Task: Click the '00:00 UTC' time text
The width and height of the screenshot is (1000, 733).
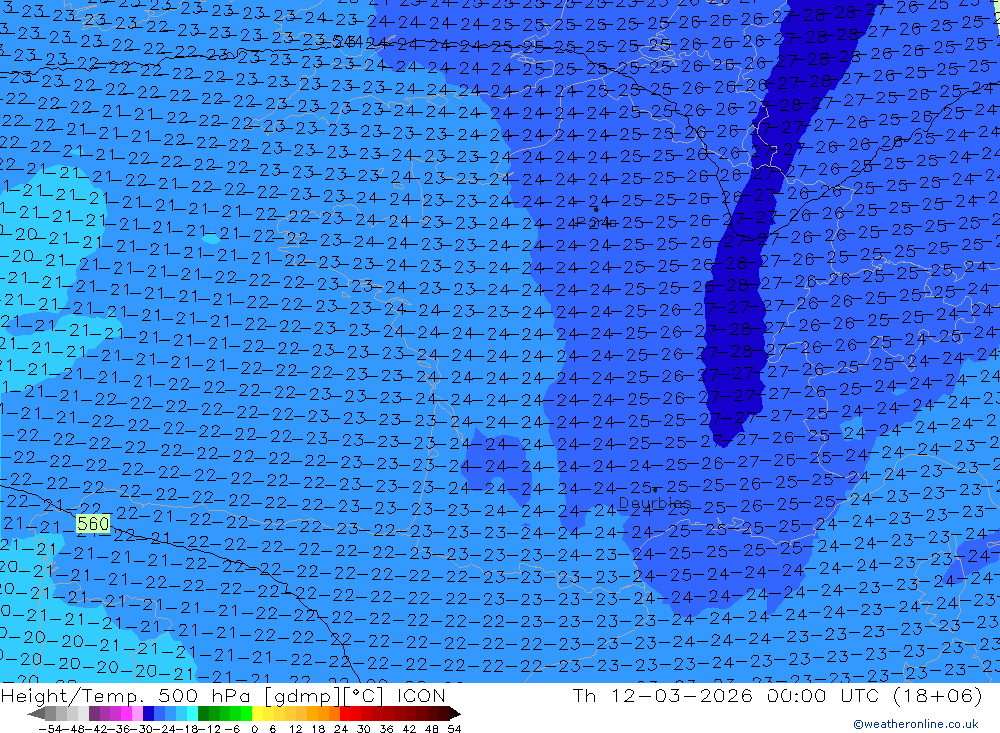Action: (x=823, y=695)
